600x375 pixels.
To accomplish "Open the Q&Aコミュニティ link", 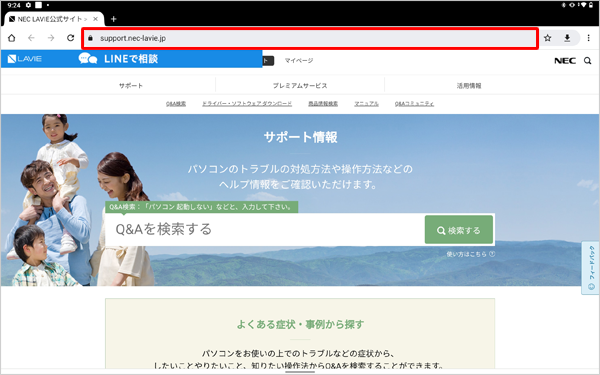I will click(414, 104).
